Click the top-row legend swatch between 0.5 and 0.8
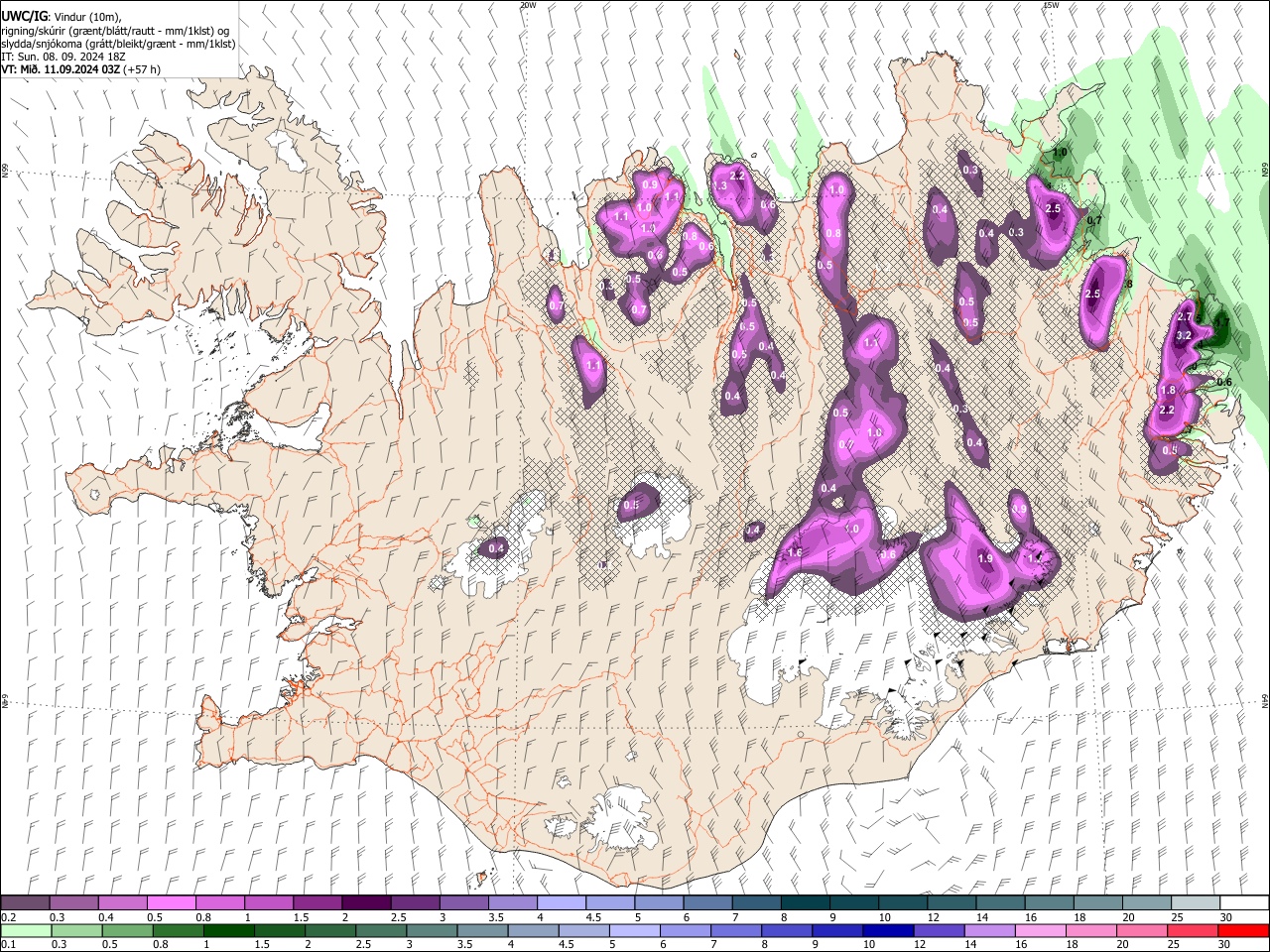The height and width of the screenshot is (952, 1270). click(171, 903)
